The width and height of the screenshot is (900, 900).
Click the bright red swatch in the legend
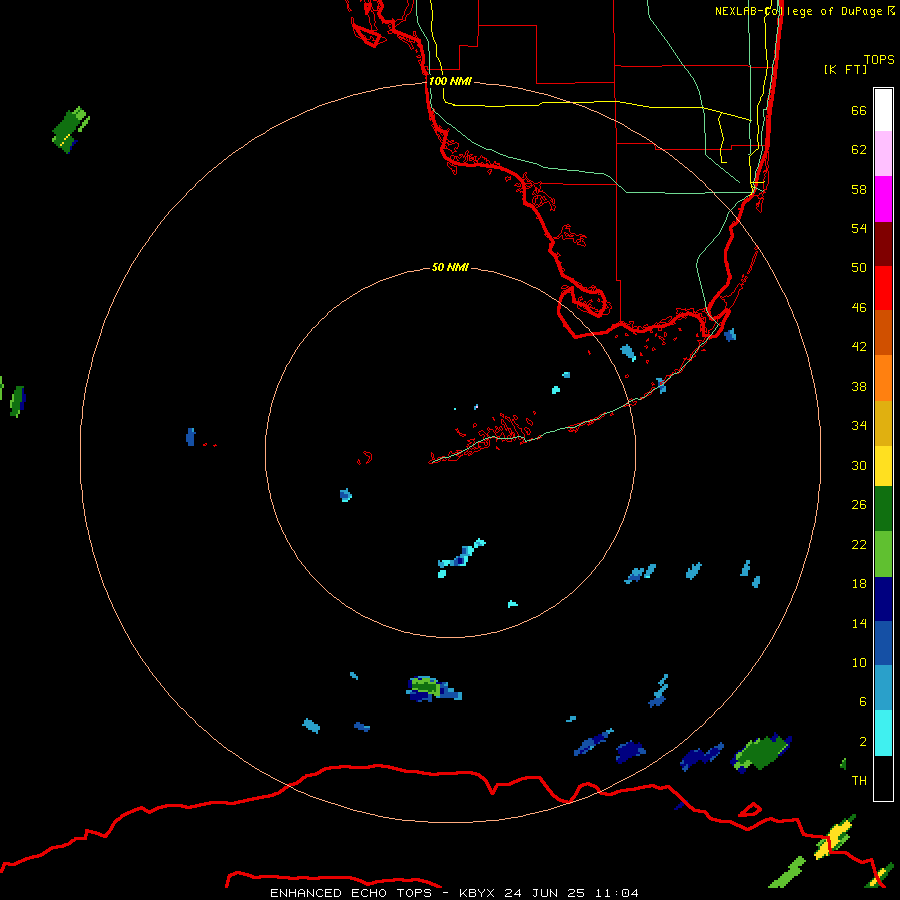pos(883,288)
